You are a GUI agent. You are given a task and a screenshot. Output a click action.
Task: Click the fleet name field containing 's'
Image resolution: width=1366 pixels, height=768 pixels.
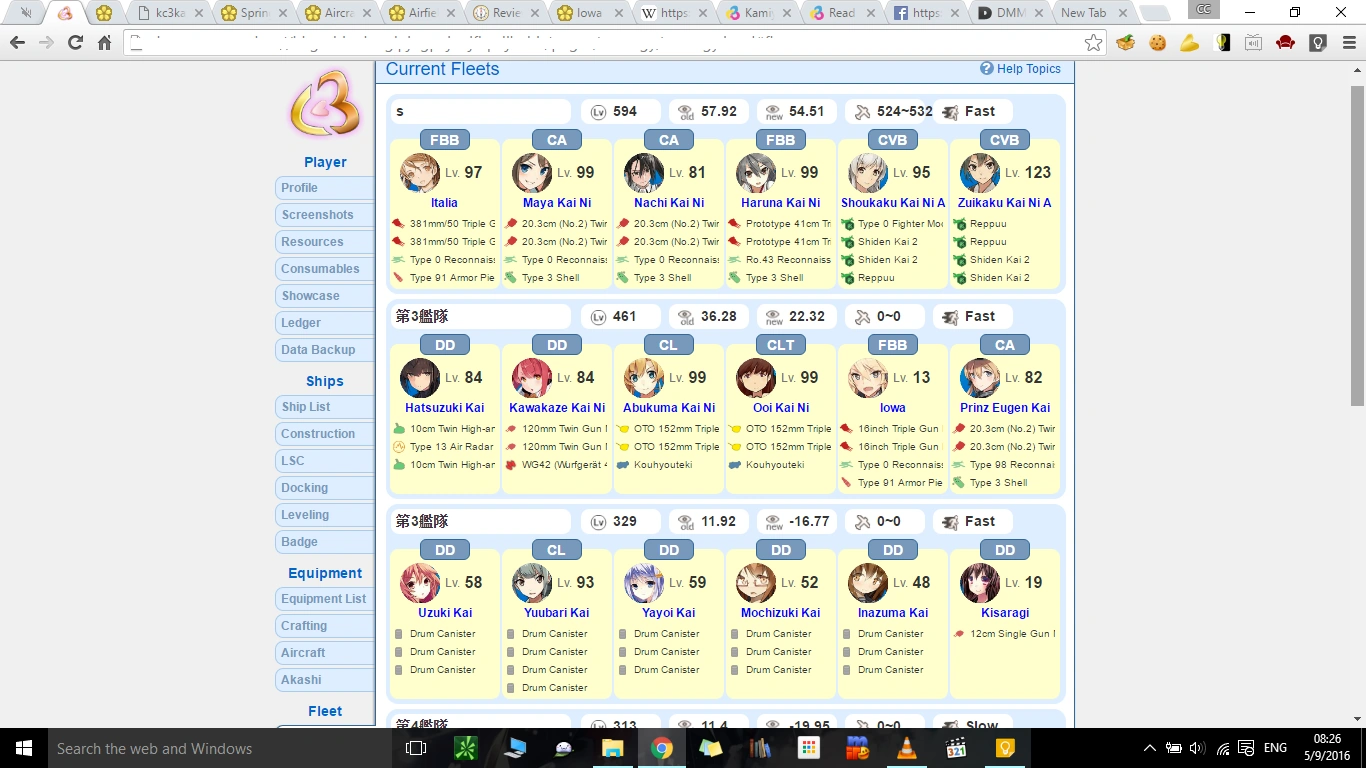[481, 112]
